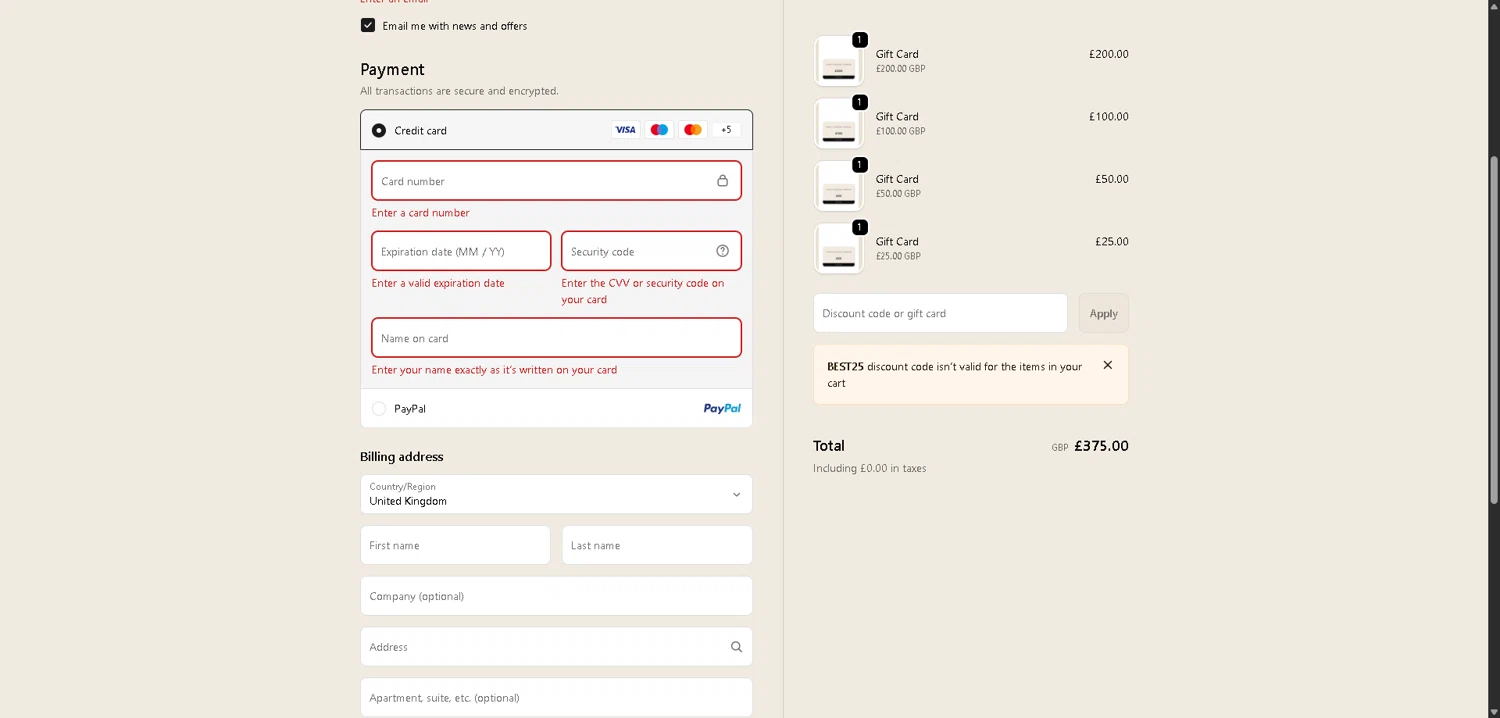Click the 'Enter a valid expiration date' error
1500x718 pixels.
coord(438,283)
